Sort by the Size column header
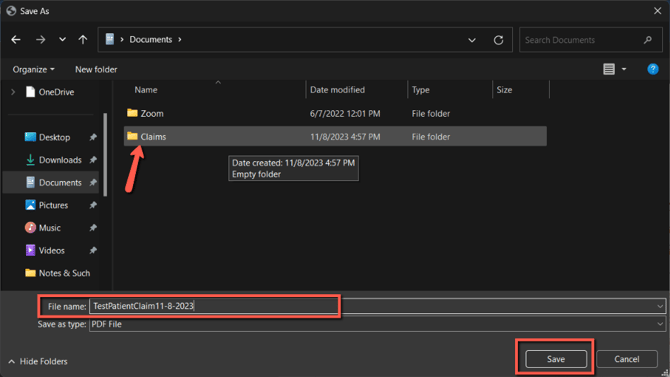This screenshot has width=670, height=377. coord(504,90)
